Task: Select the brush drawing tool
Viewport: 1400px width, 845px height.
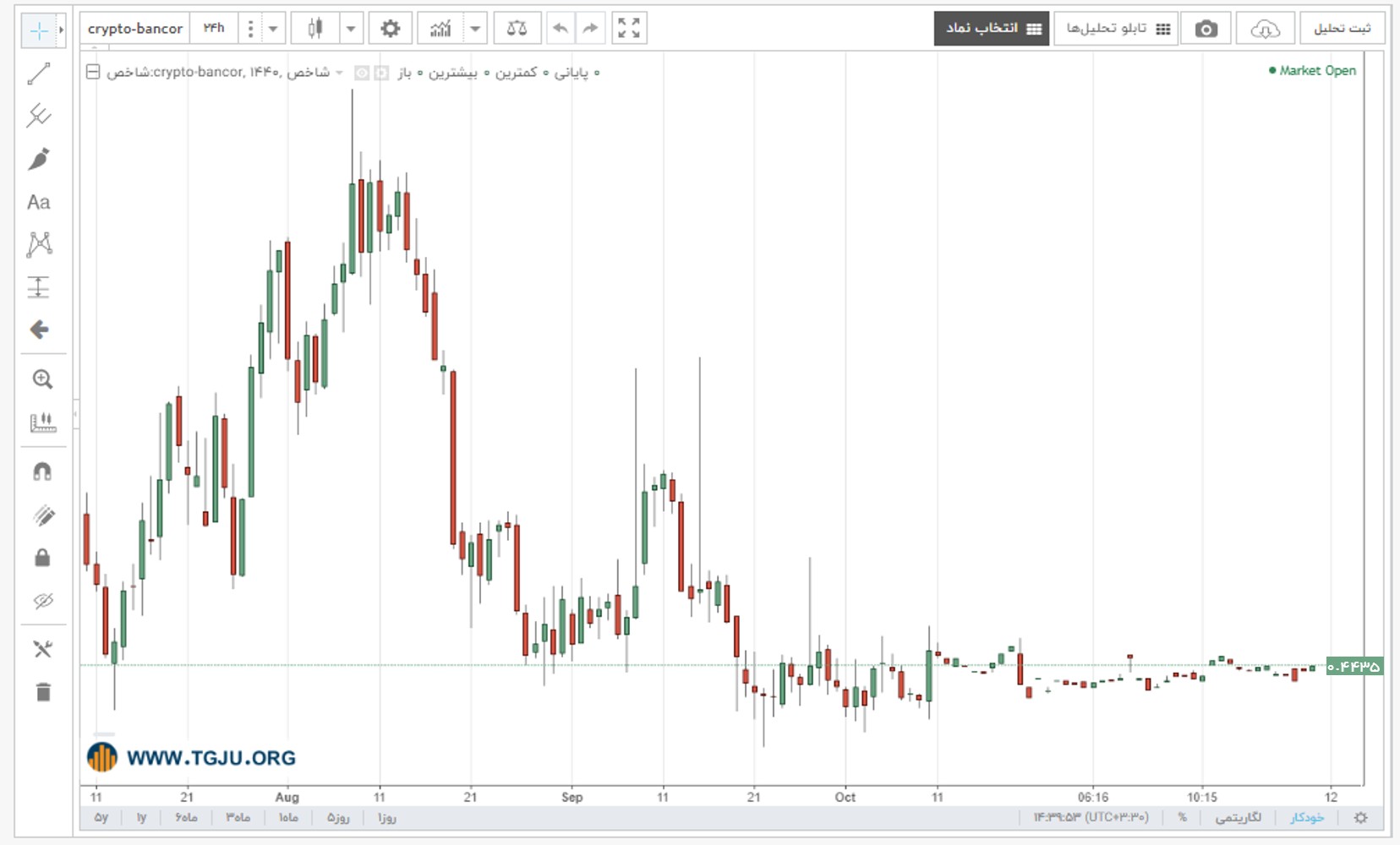Action: [x=39, y=159]
